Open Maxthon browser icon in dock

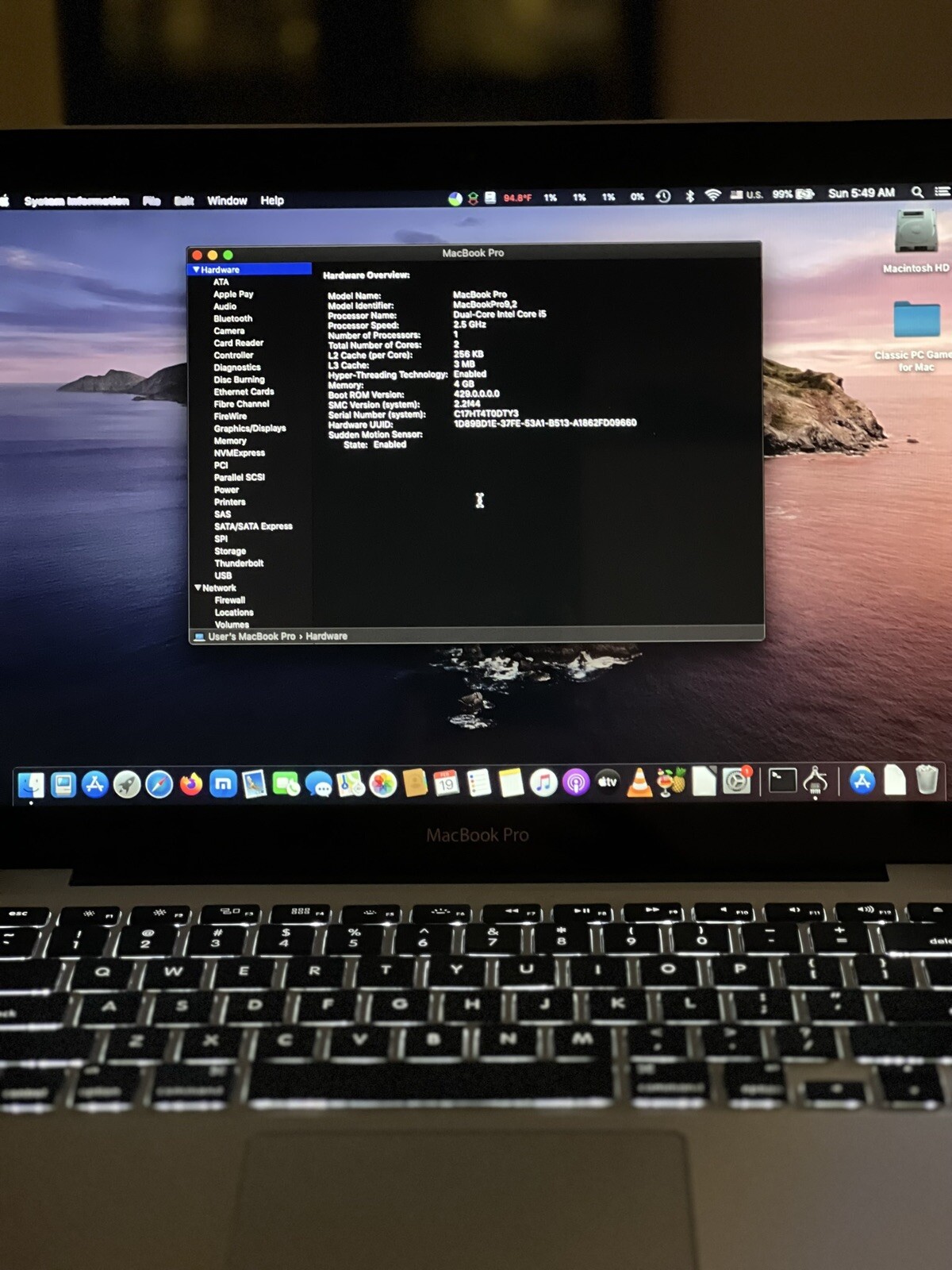pyautogui.click(x=223, y=784)
